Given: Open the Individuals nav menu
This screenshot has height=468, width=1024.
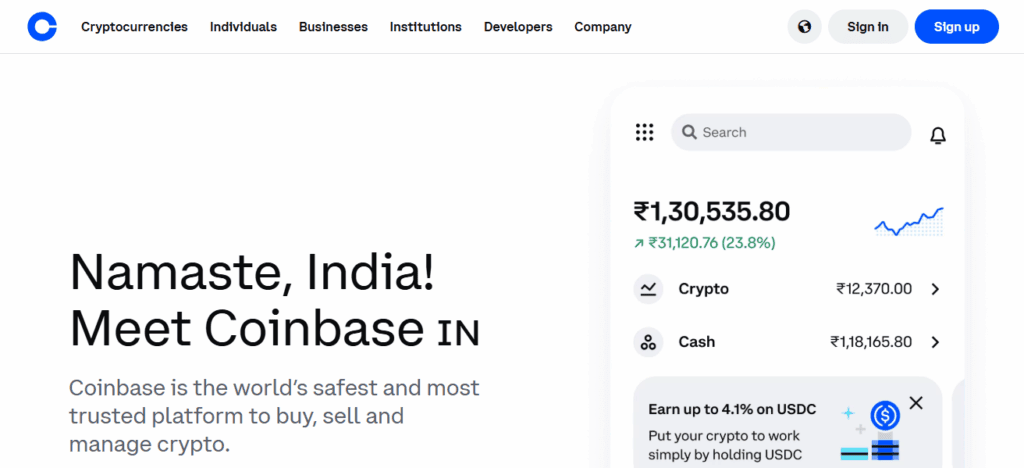Looking at the screenshot, I should pyautogui.click(x=243, y=27).
